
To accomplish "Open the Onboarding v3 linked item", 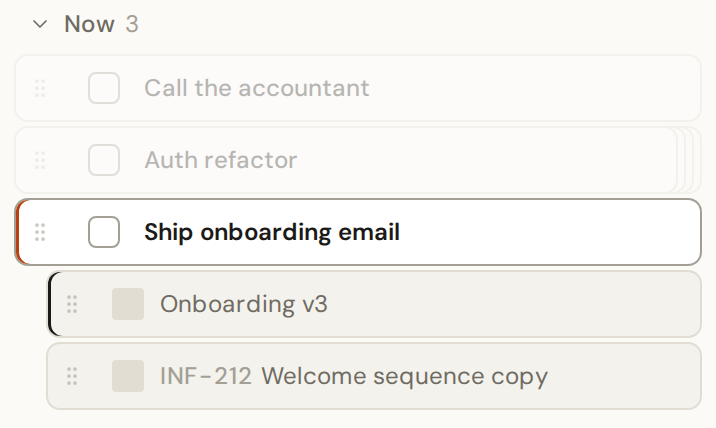I will 244,304.
